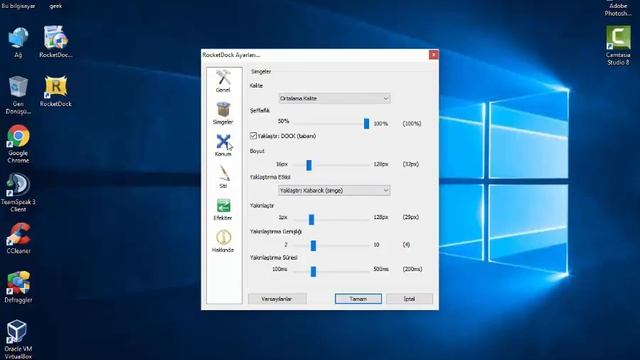Go to the Efektler section

[223, 209]
